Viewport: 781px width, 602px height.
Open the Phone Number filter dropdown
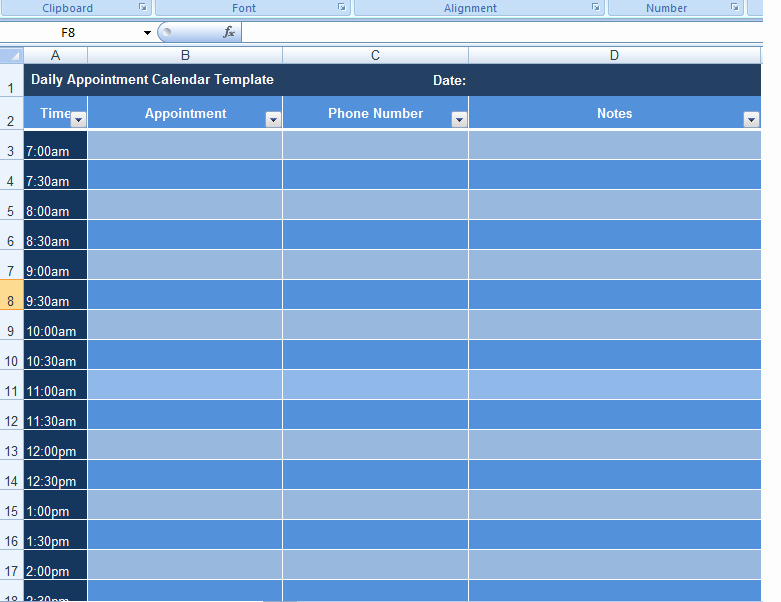click(x=459, y=120)
